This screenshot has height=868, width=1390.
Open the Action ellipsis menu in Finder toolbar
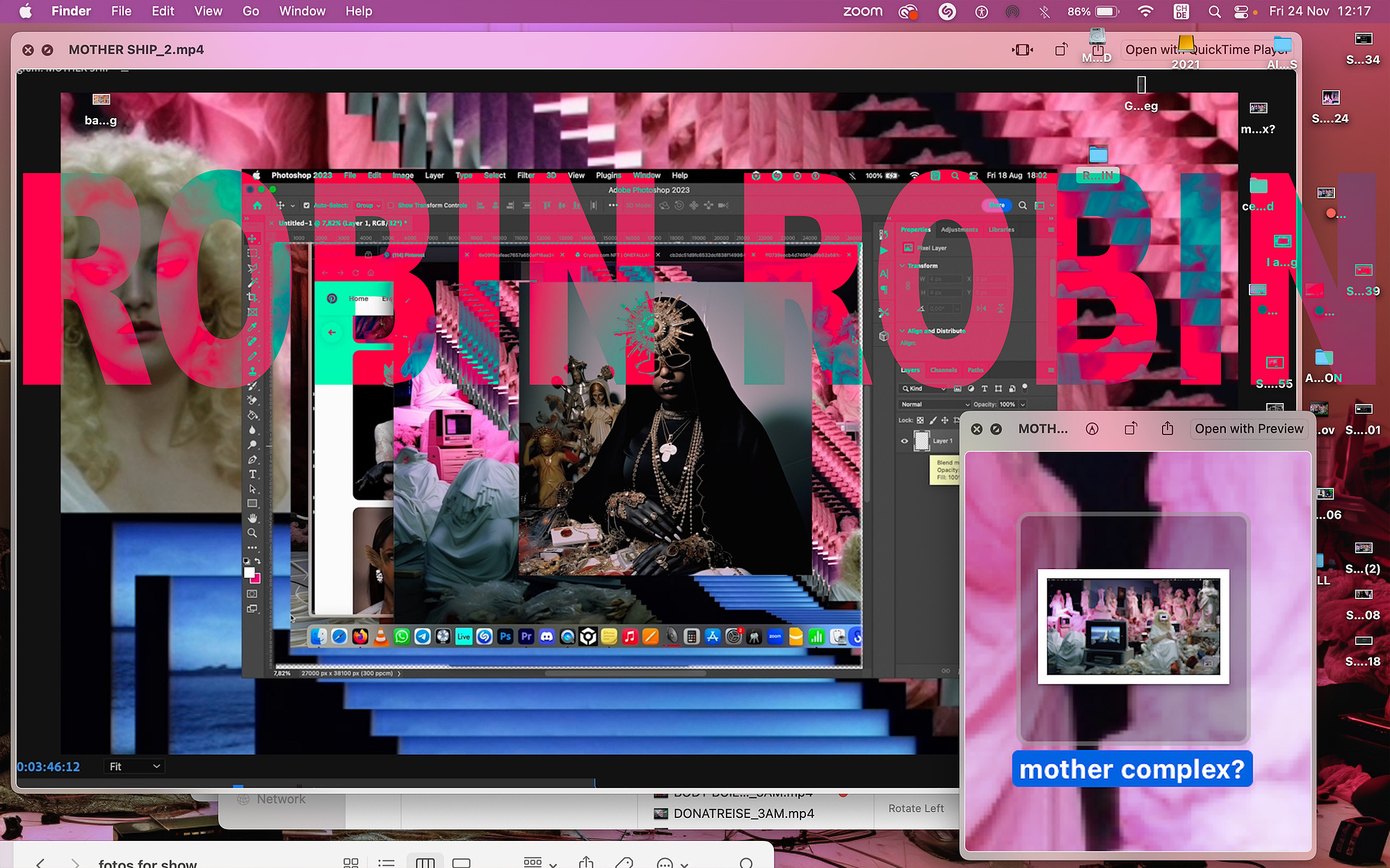(x=672, y=863)
